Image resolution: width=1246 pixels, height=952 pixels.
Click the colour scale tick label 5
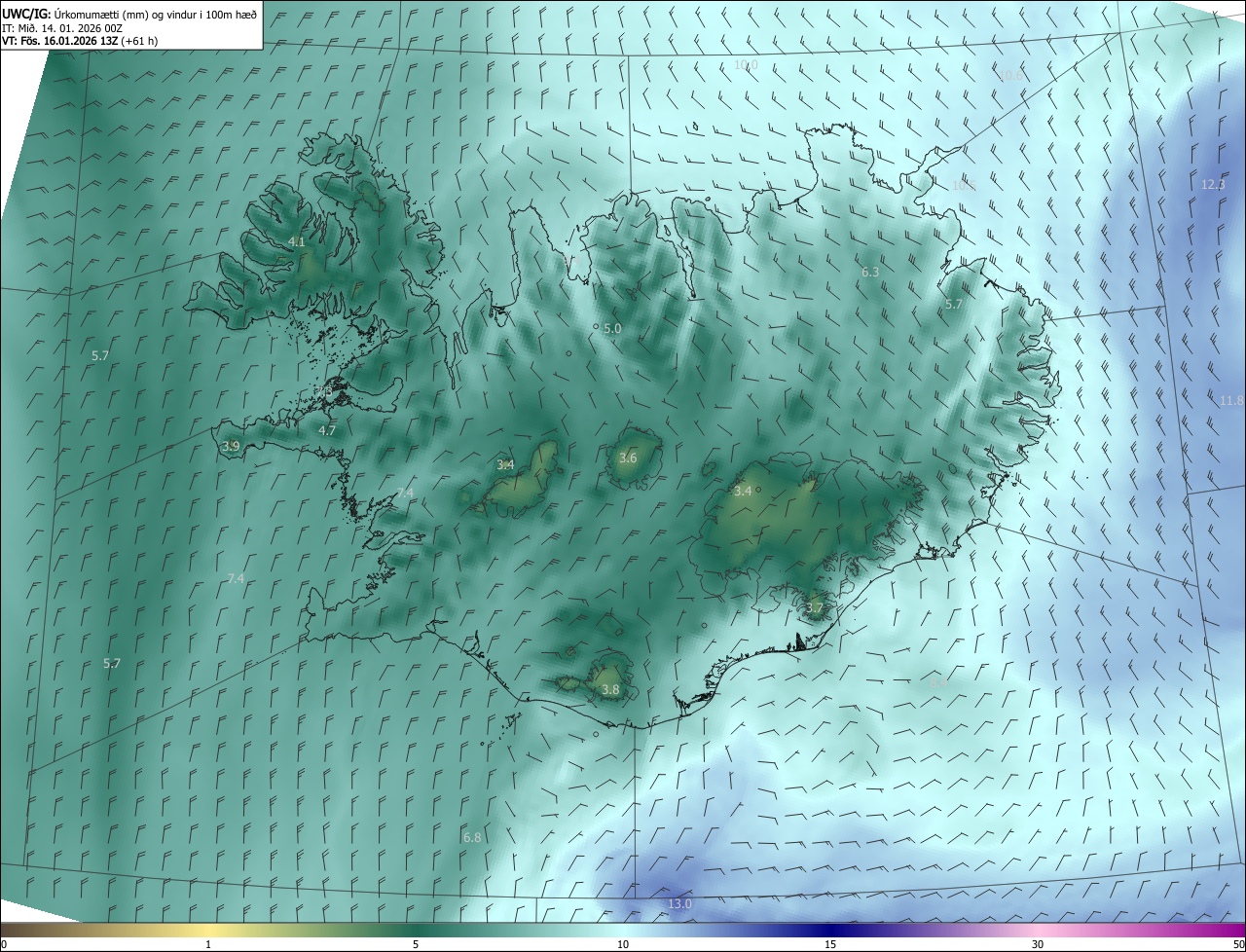tap(416, 945)
